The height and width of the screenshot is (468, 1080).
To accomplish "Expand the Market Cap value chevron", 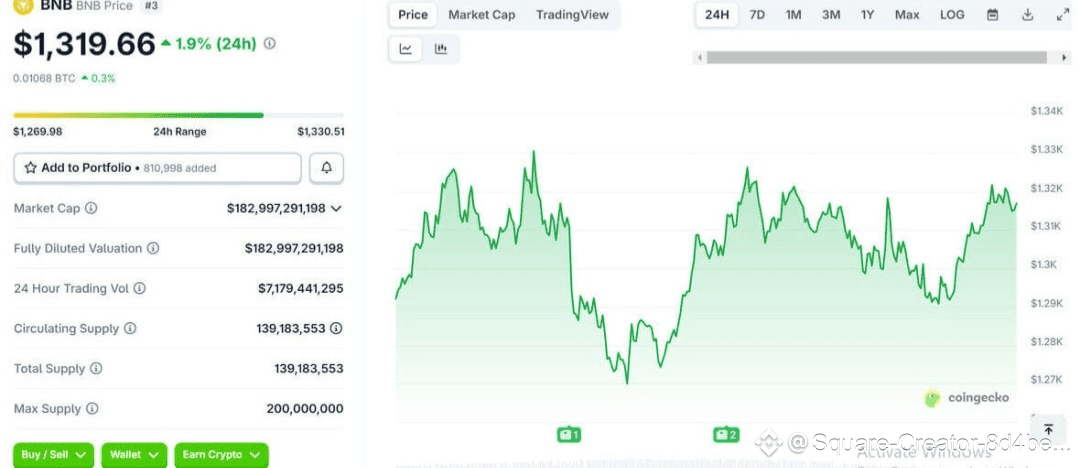I will click(x=336, y=208).
